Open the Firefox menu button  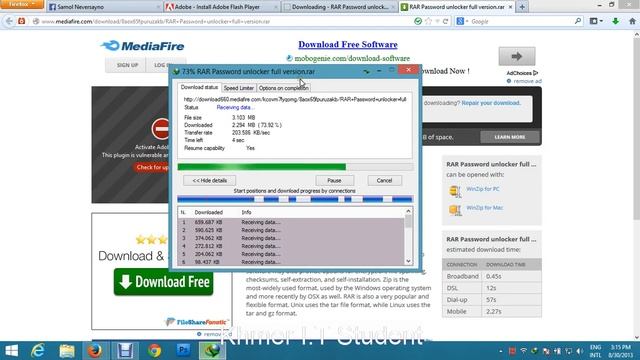pyautogui.click(x=22, y=4)
